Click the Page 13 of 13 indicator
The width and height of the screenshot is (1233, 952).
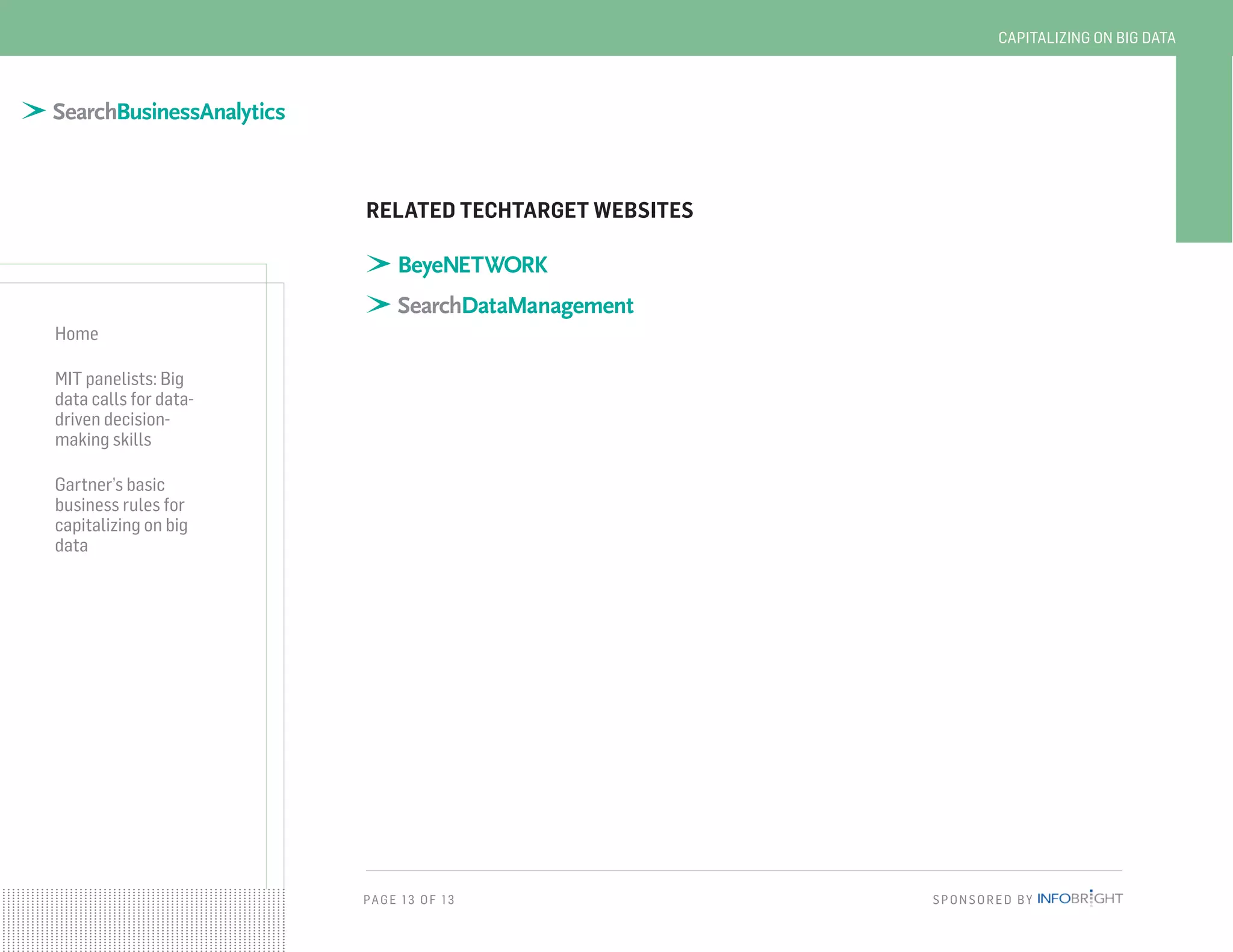409,900
